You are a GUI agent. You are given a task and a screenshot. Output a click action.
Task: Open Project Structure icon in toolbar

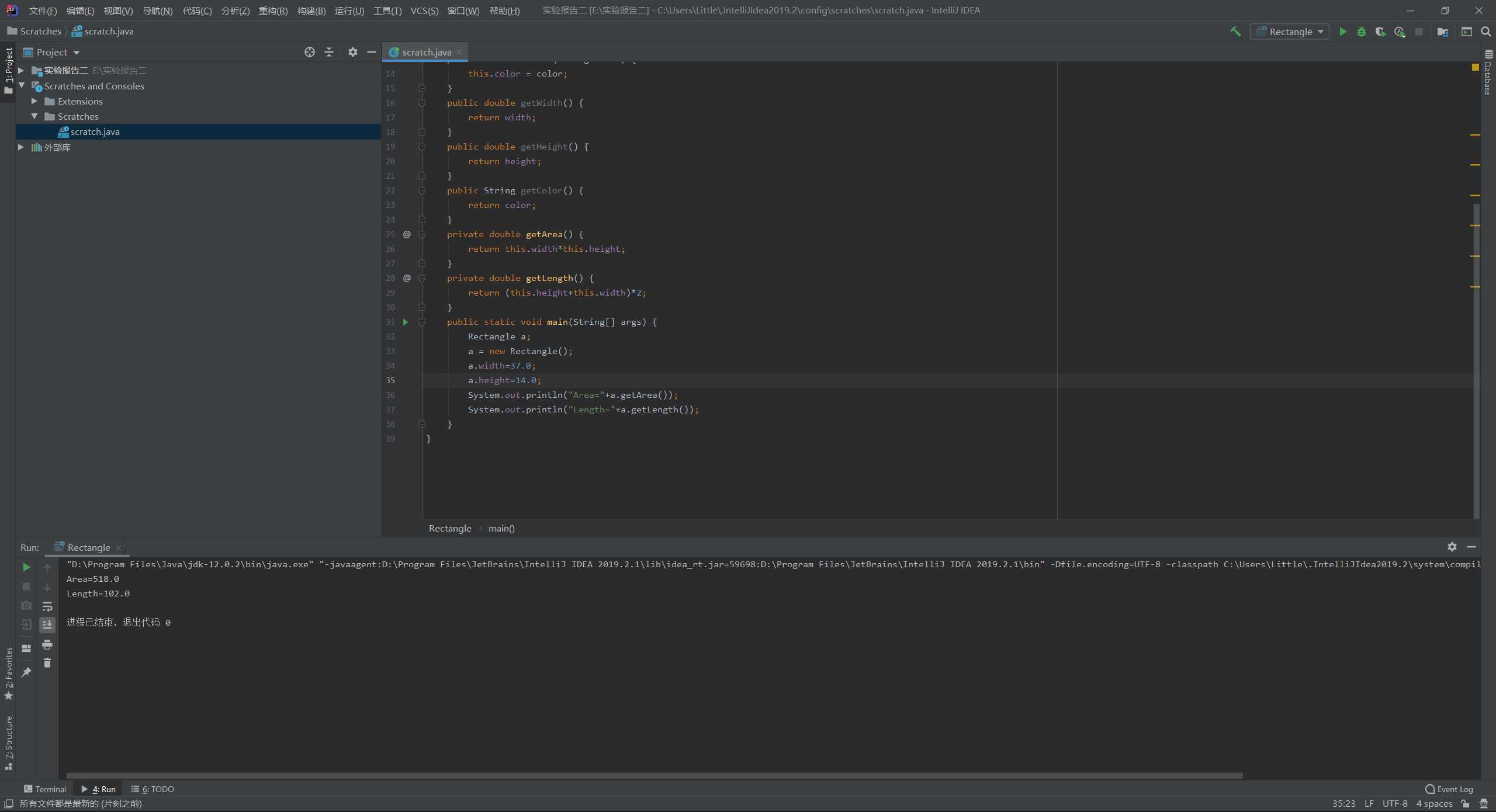click(1443, 32)
